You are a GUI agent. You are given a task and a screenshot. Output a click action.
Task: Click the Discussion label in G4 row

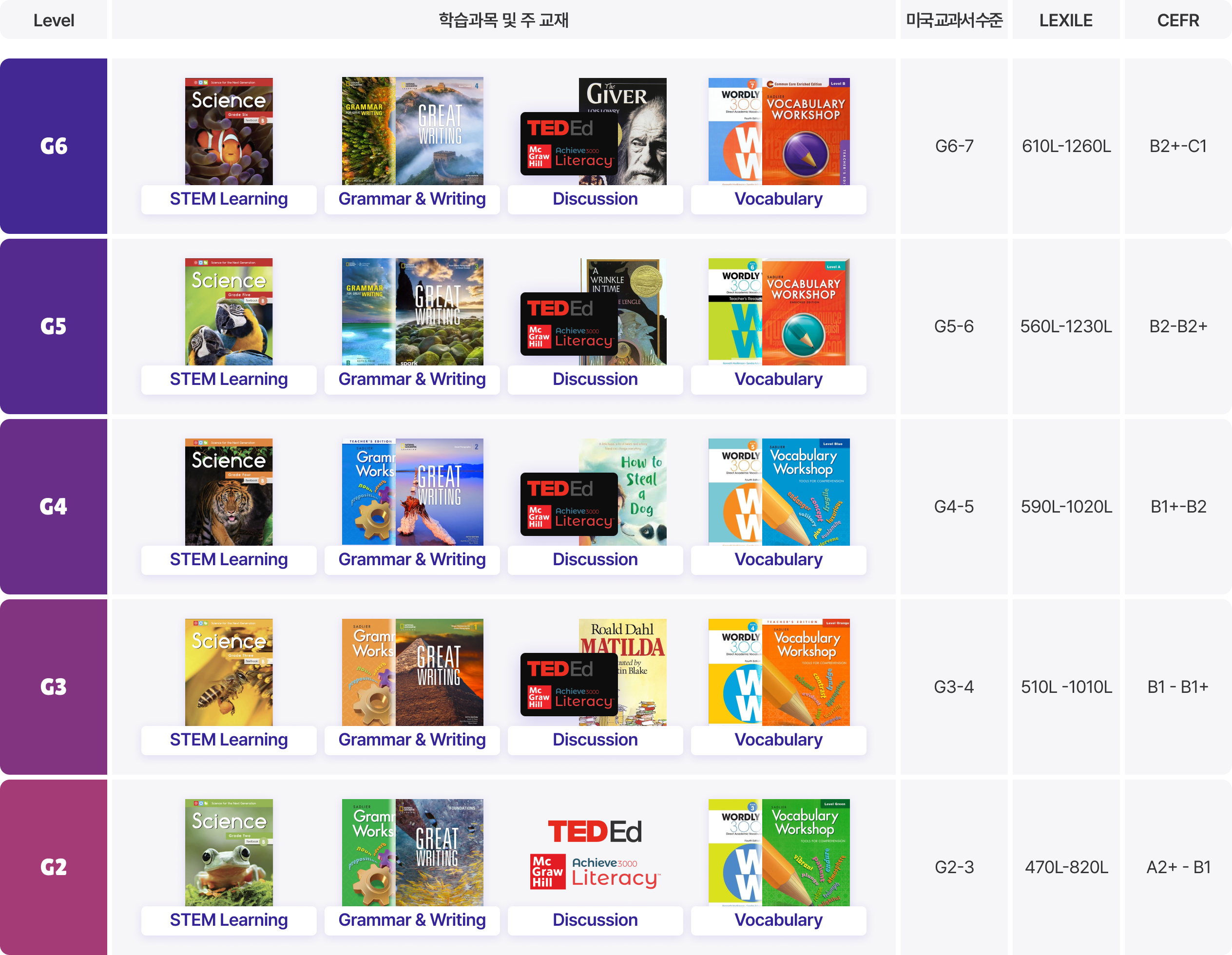pyautogui.click(x=595, y=559)
